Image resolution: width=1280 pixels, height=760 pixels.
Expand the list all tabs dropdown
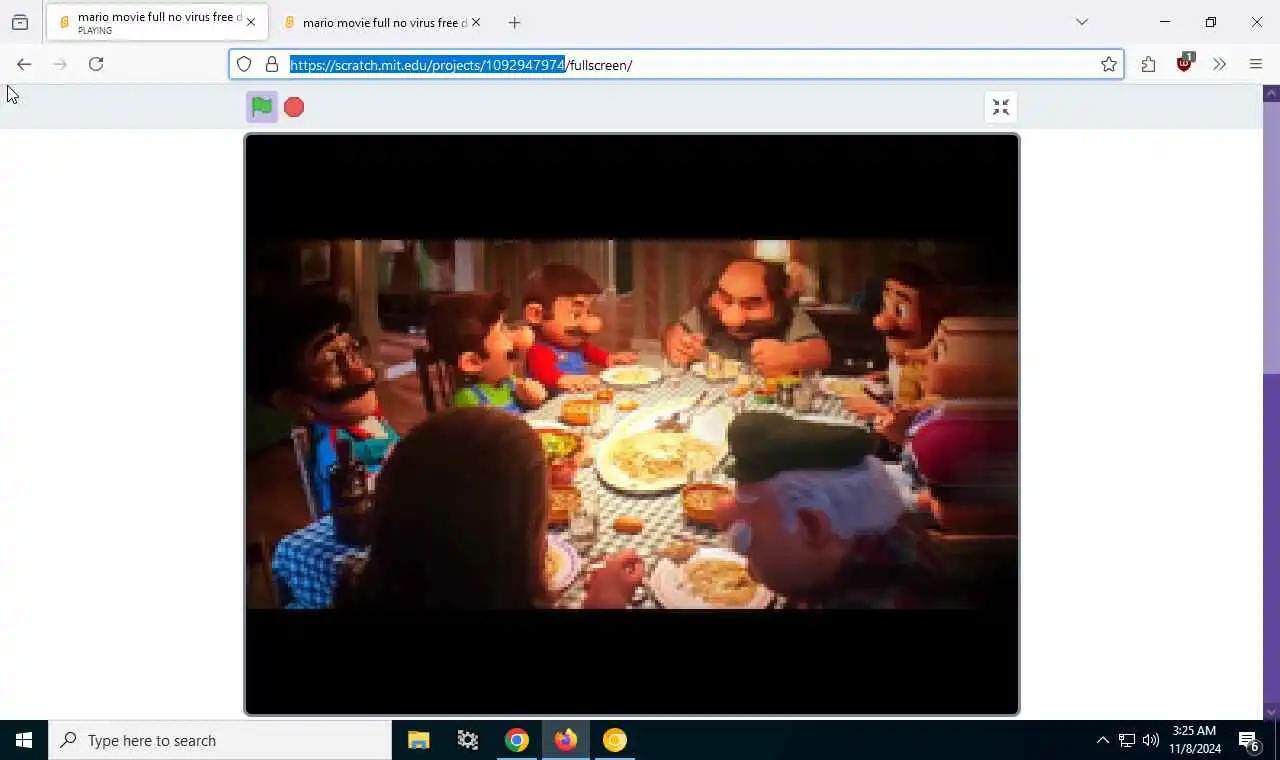(1082, 22)
